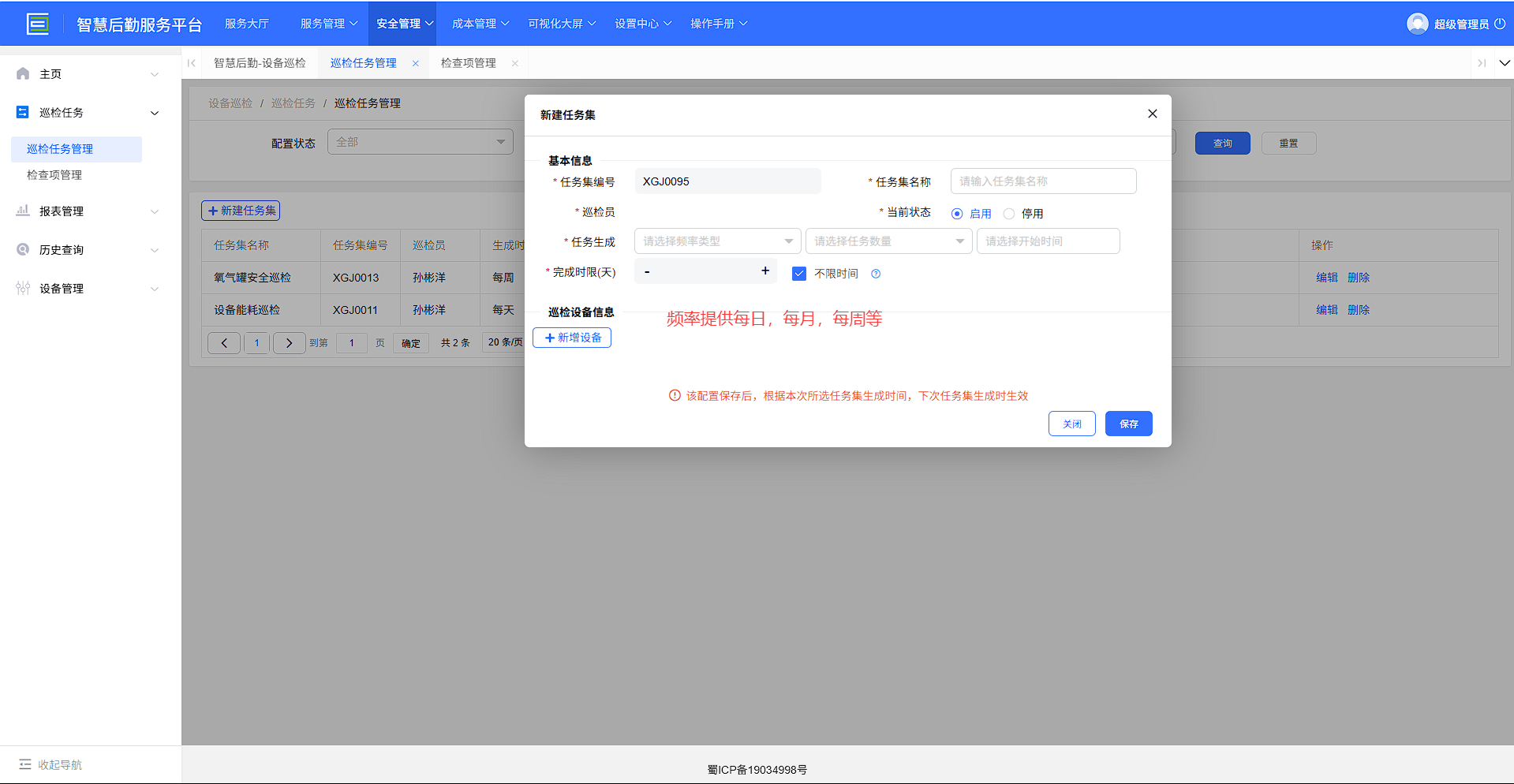Expand the 设备管理 sidebar menu
The image size is (1514, 784).
point(155,289)
